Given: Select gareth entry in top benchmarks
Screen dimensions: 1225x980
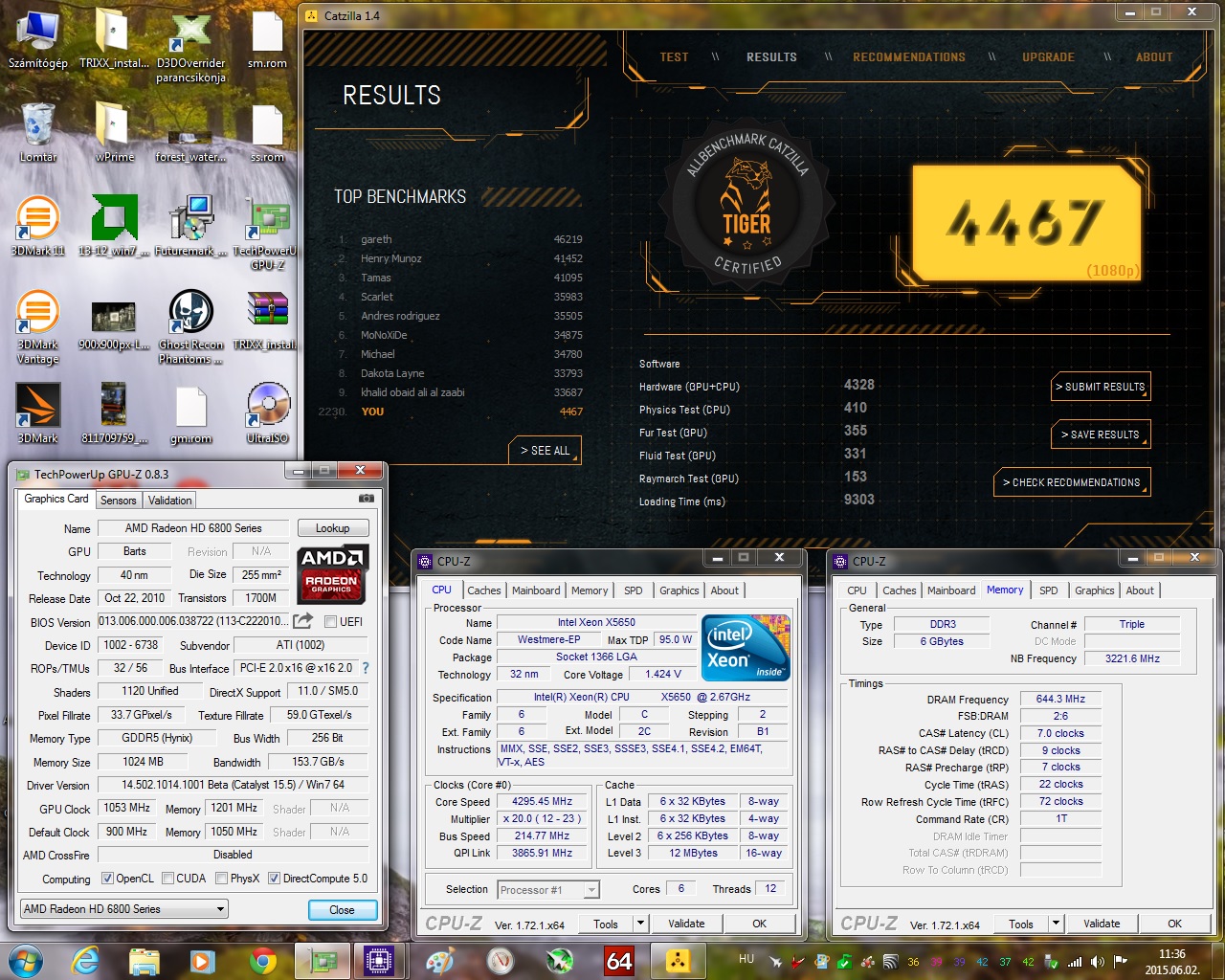Looking at the screenshot, I should [460, 239].
